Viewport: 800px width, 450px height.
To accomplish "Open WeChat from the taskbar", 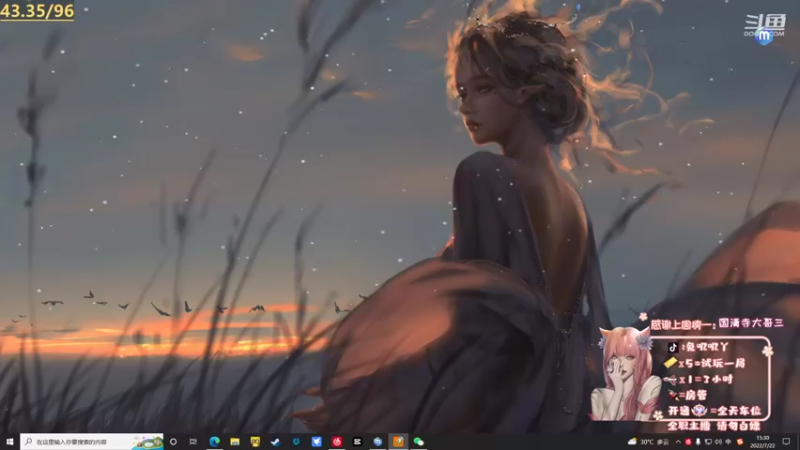I will (418, 442).
